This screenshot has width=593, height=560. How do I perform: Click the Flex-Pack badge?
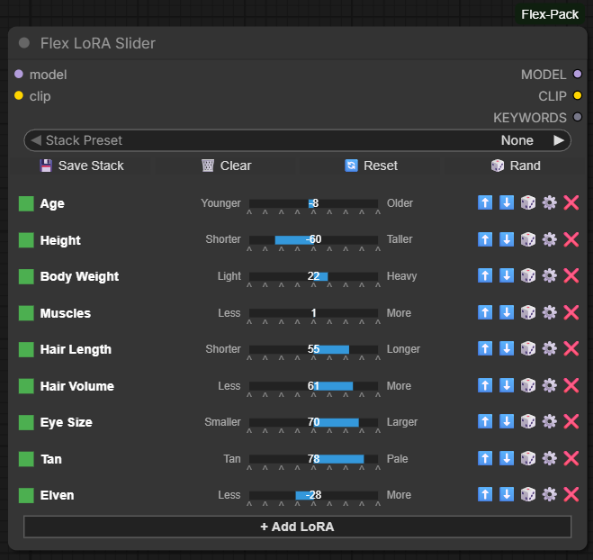[550, 14]
